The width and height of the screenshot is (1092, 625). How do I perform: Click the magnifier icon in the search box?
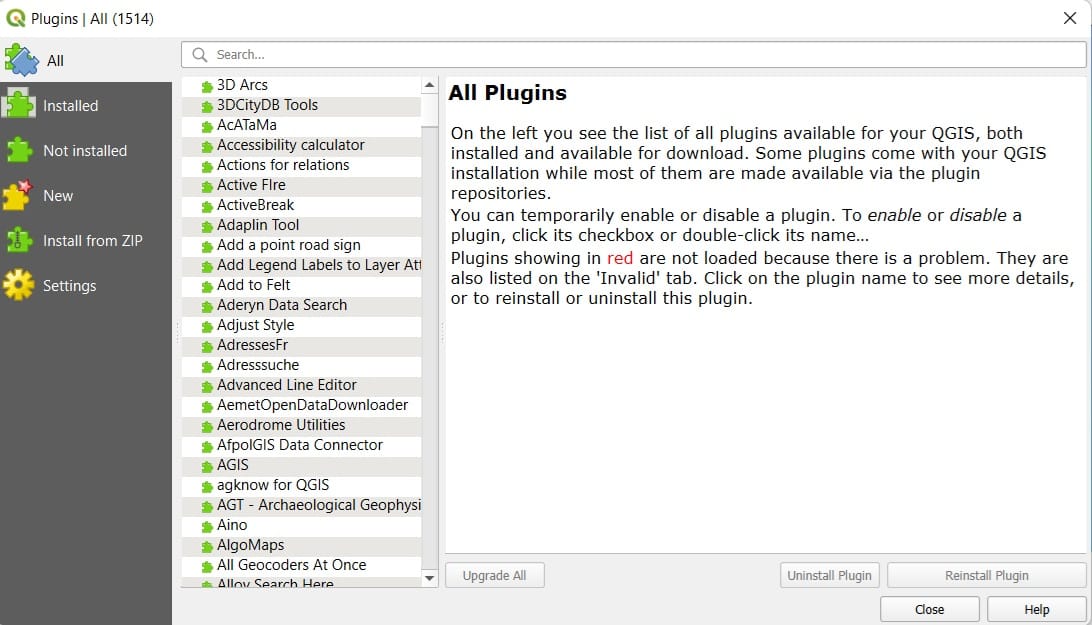[200, 54]
